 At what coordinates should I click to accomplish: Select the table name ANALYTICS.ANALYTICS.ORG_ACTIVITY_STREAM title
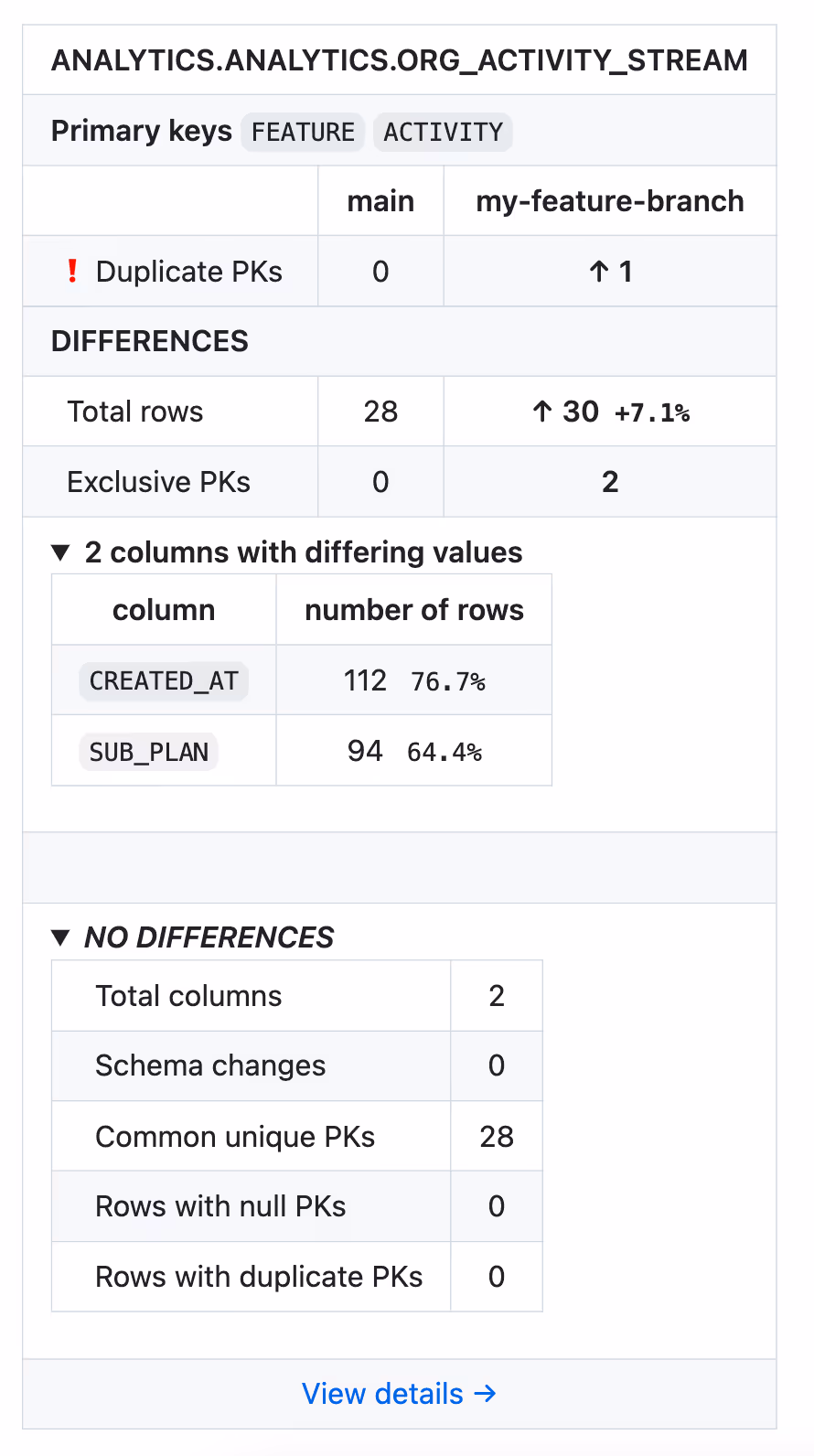[400, 60]
